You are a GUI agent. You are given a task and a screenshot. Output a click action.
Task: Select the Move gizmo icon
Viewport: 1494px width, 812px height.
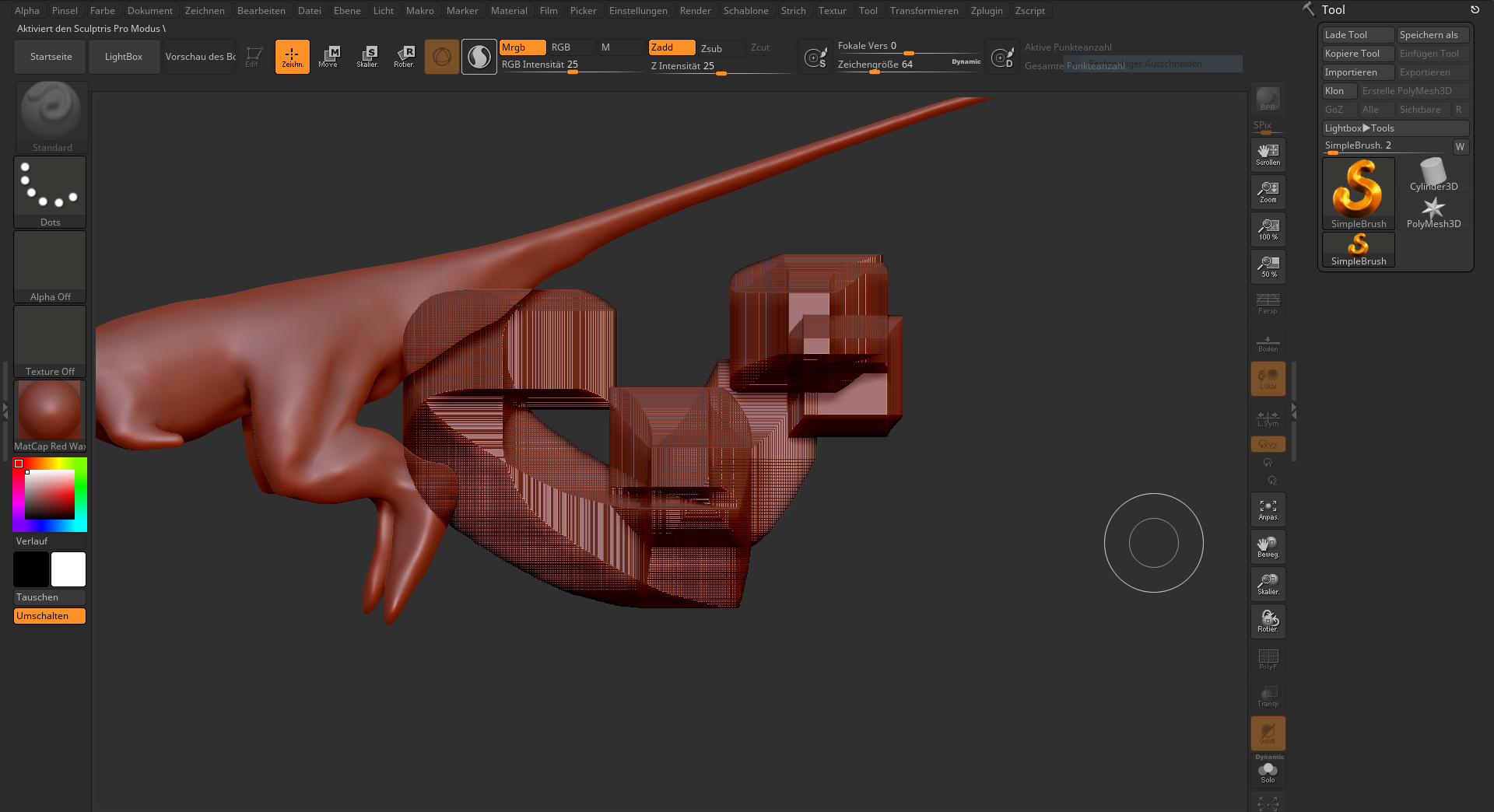click(x=329, y=57)
